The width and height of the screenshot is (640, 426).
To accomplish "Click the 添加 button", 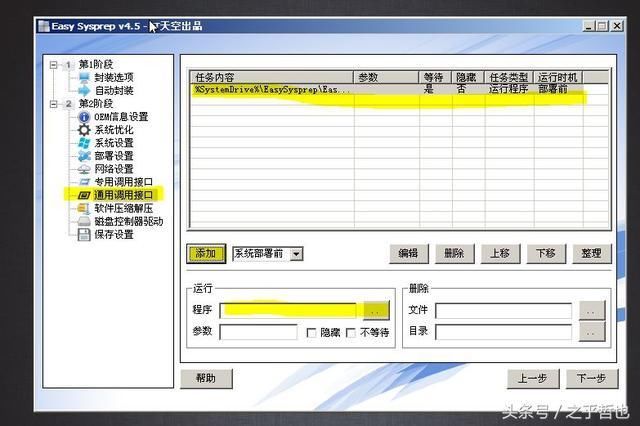I will coord(205,254).
